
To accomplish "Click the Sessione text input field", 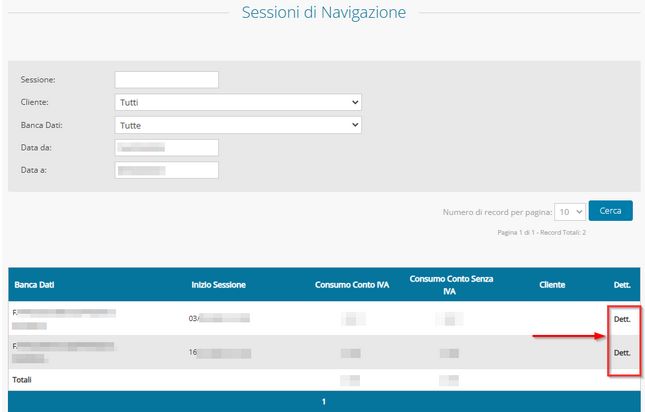I will pyautogui.click(x=166, y=80).
